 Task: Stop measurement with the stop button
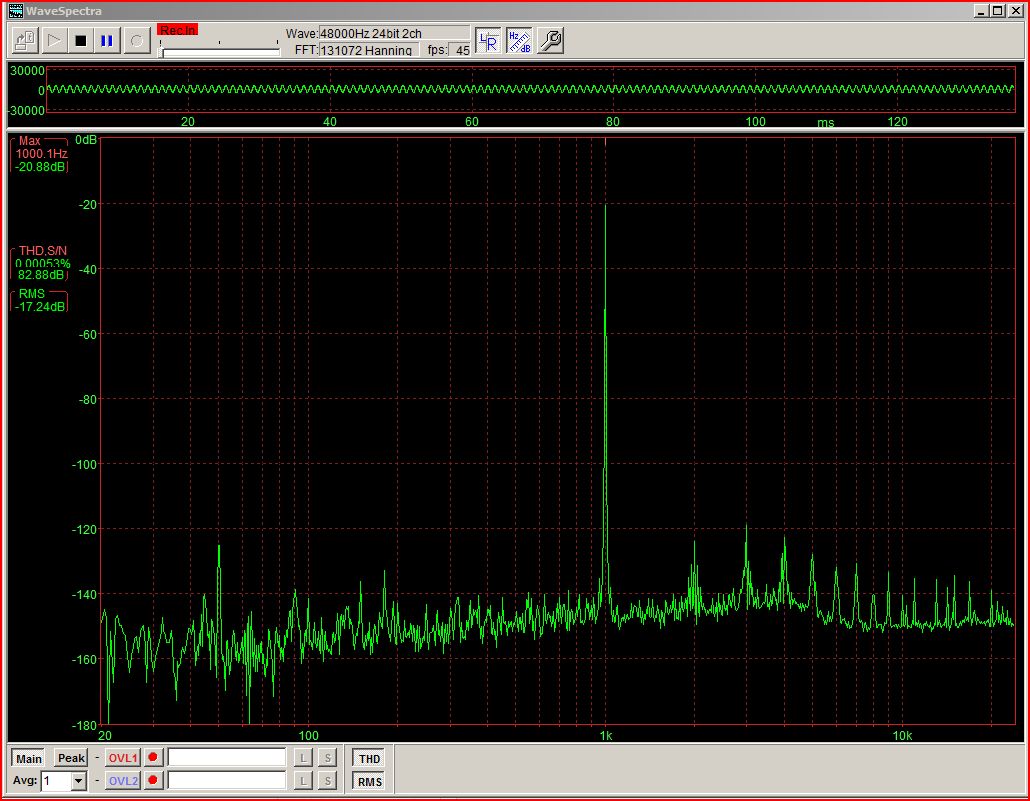click(81, 41)
